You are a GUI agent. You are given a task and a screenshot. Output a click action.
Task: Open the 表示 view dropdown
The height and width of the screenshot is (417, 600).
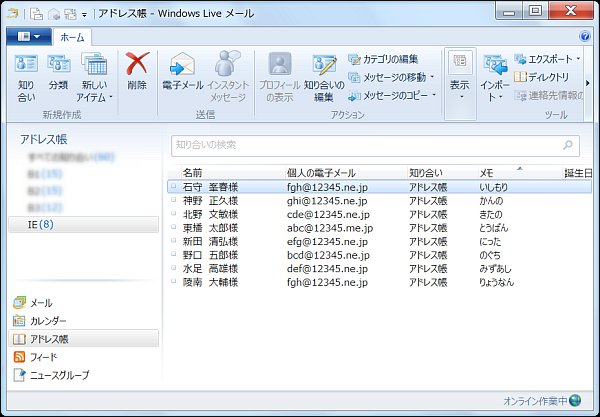(x=460, y=83)
